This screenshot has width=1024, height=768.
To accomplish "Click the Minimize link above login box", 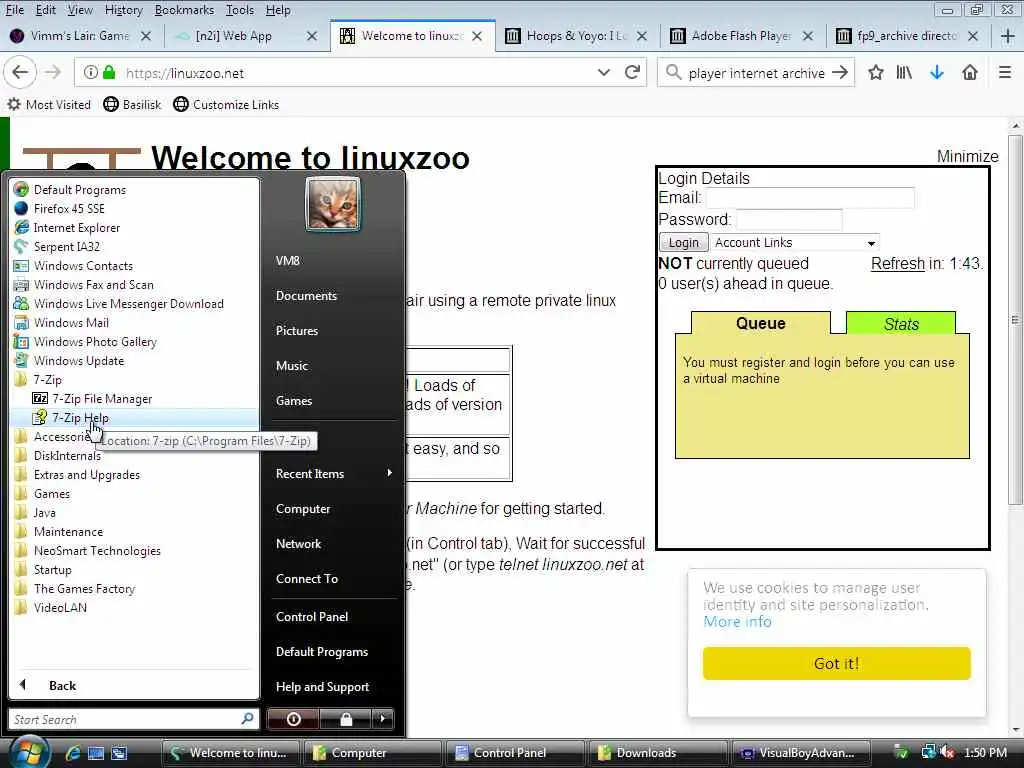I will (967, 156).
